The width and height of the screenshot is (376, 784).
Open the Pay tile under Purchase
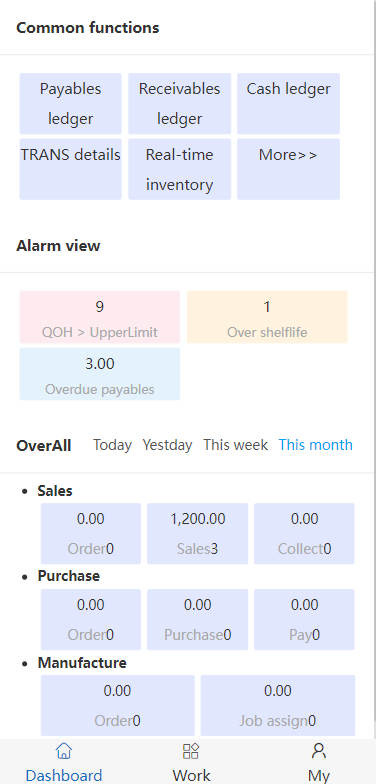304,620
